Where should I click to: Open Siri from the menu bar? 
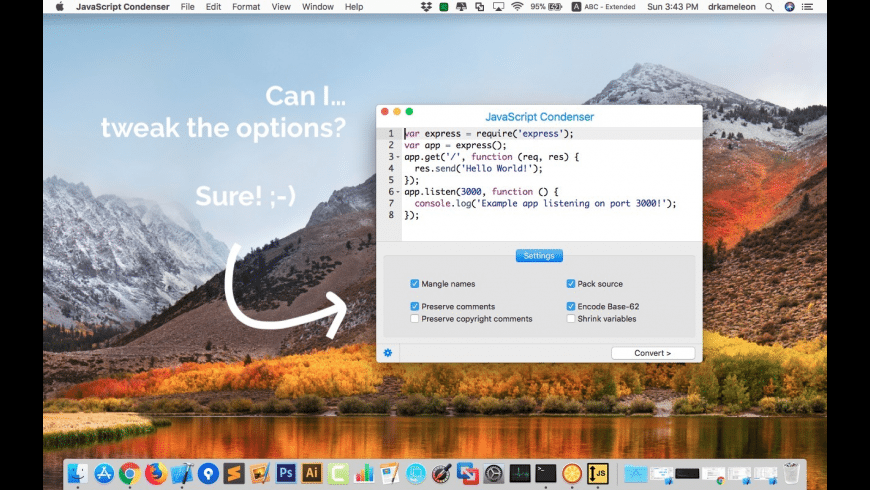point(789,7)
